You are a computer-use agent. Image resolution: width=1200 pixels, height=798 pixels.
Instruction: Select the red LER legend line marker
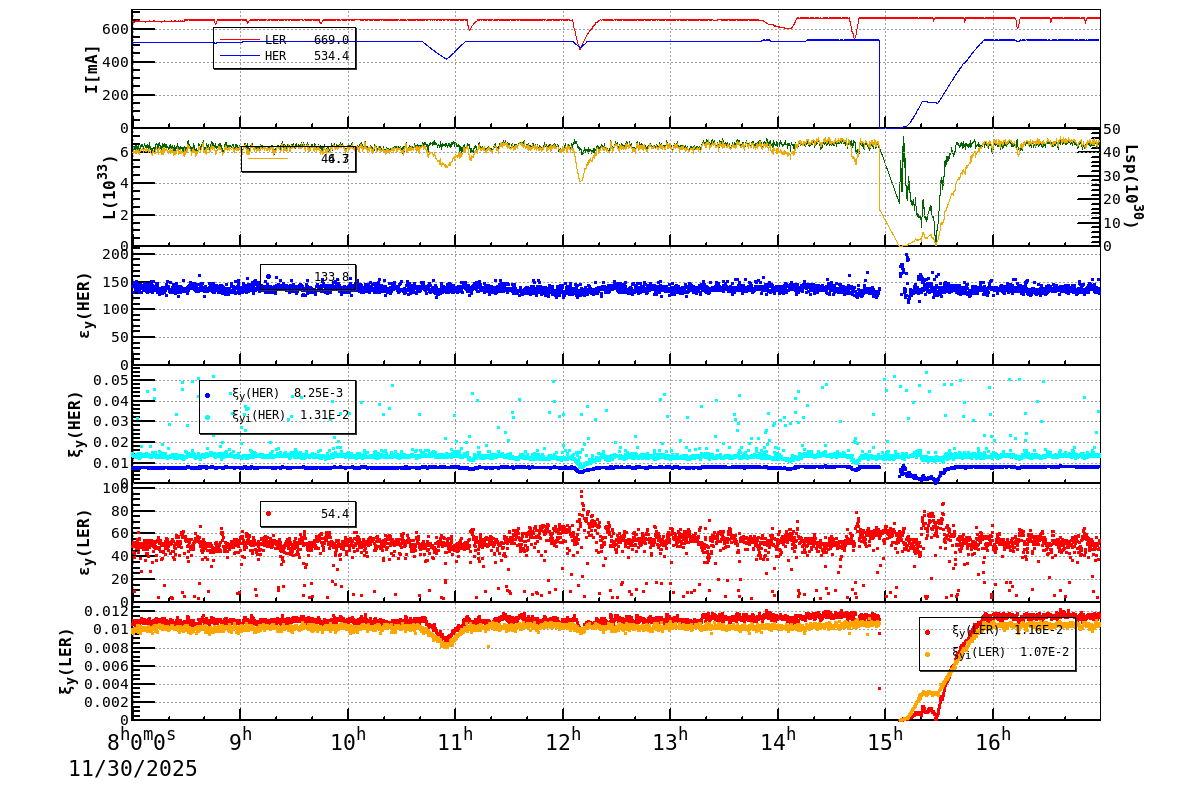tap(240, 38)
